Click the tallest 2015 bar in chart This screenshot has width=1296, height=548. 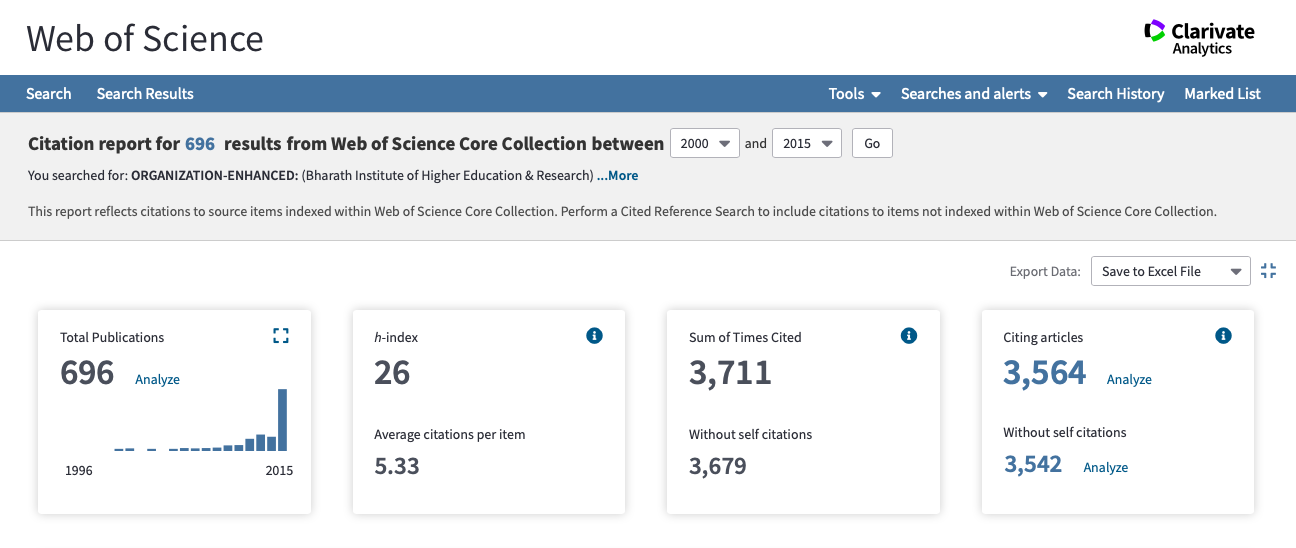(283, 420)
